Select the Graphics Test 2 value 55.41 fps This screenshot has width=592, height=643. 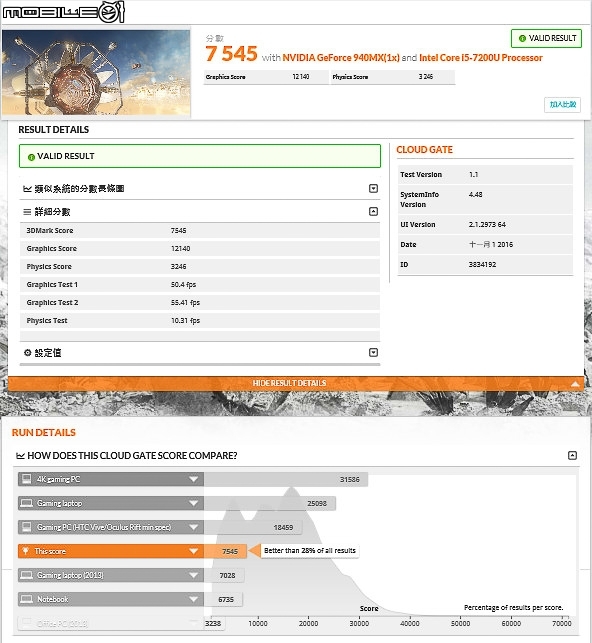185,303
